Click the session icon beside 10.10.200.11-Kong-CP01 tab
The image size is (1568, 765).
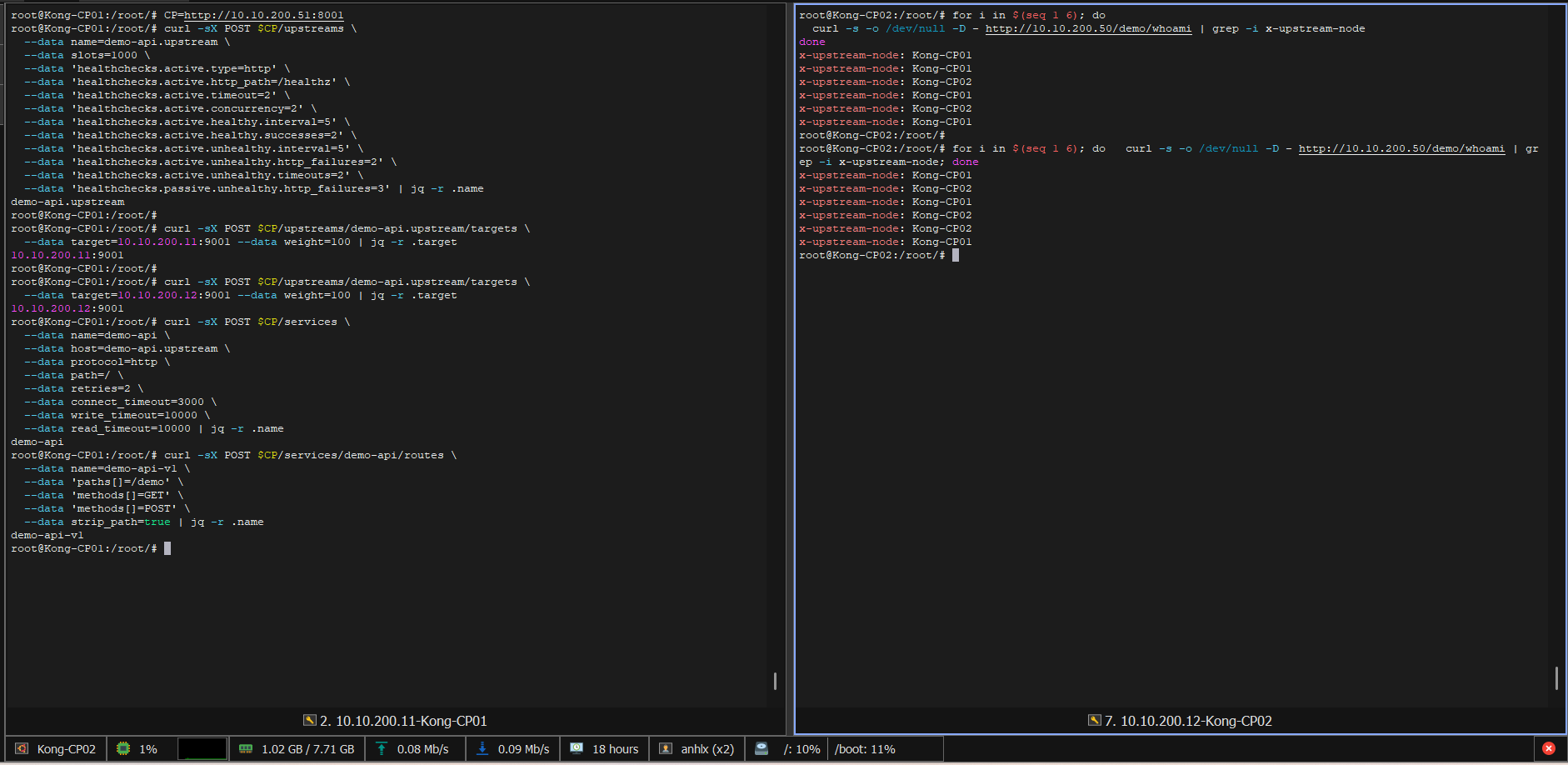pyautogui.click(x=310, y=720)
